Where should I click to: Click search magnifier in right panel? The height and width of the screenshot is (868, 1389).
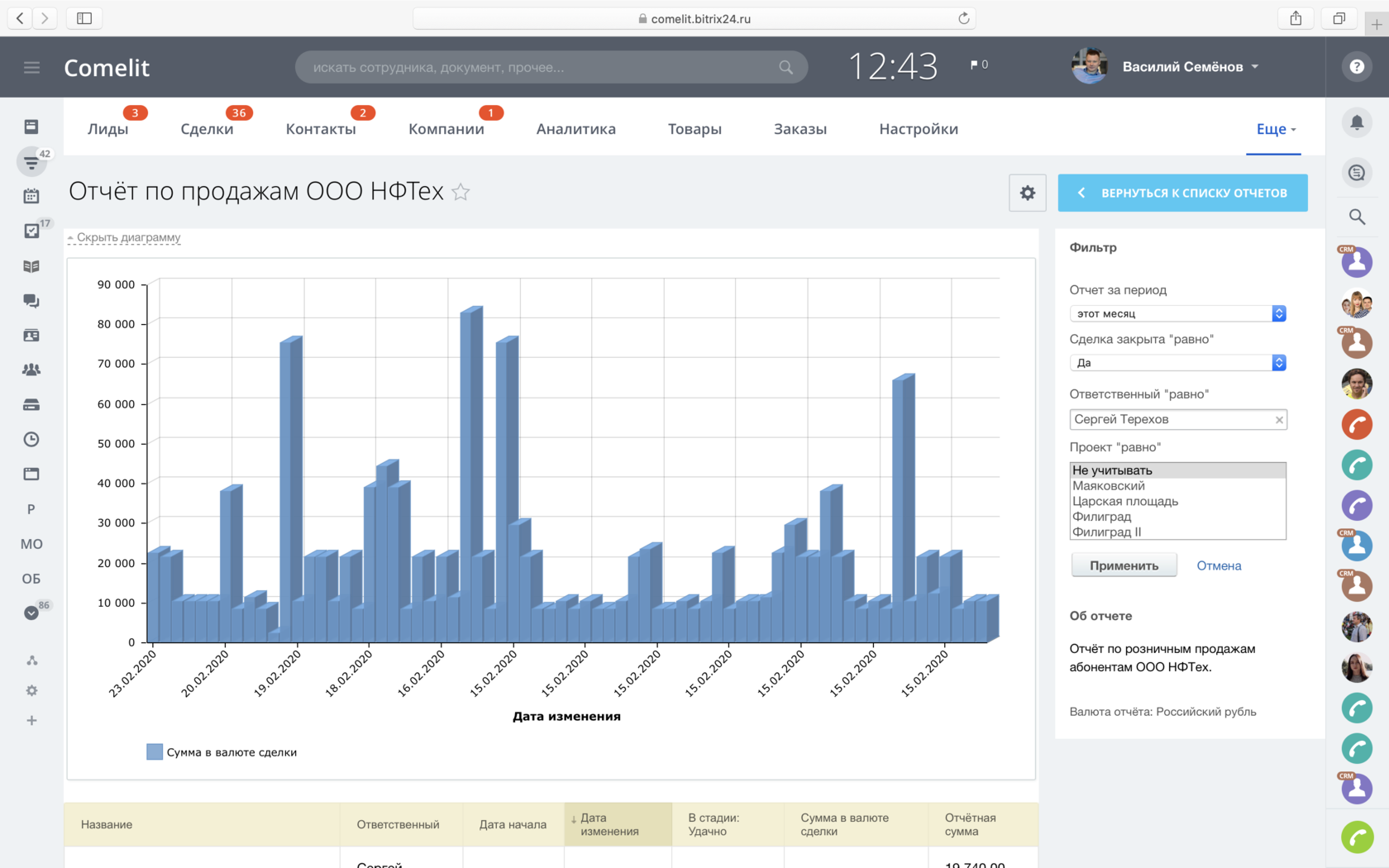1357,217
